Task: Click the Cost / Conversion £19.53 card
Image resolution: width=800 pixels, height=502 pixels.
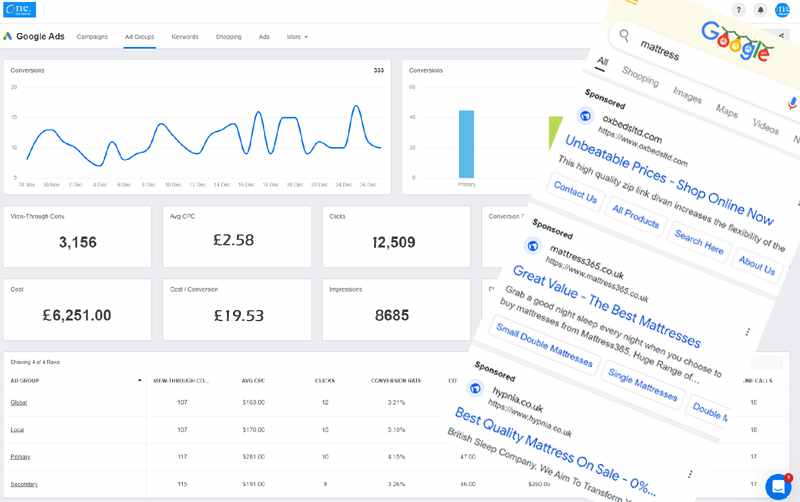Action: point(237,310)
